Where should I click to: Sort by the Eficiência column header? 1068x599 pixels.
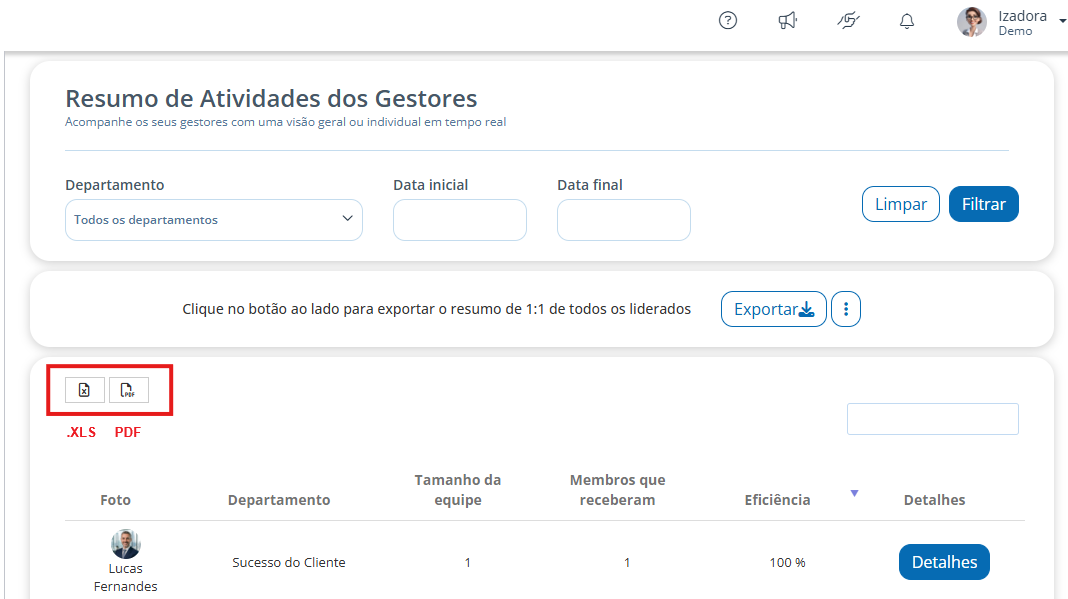[x=777, y=500]
